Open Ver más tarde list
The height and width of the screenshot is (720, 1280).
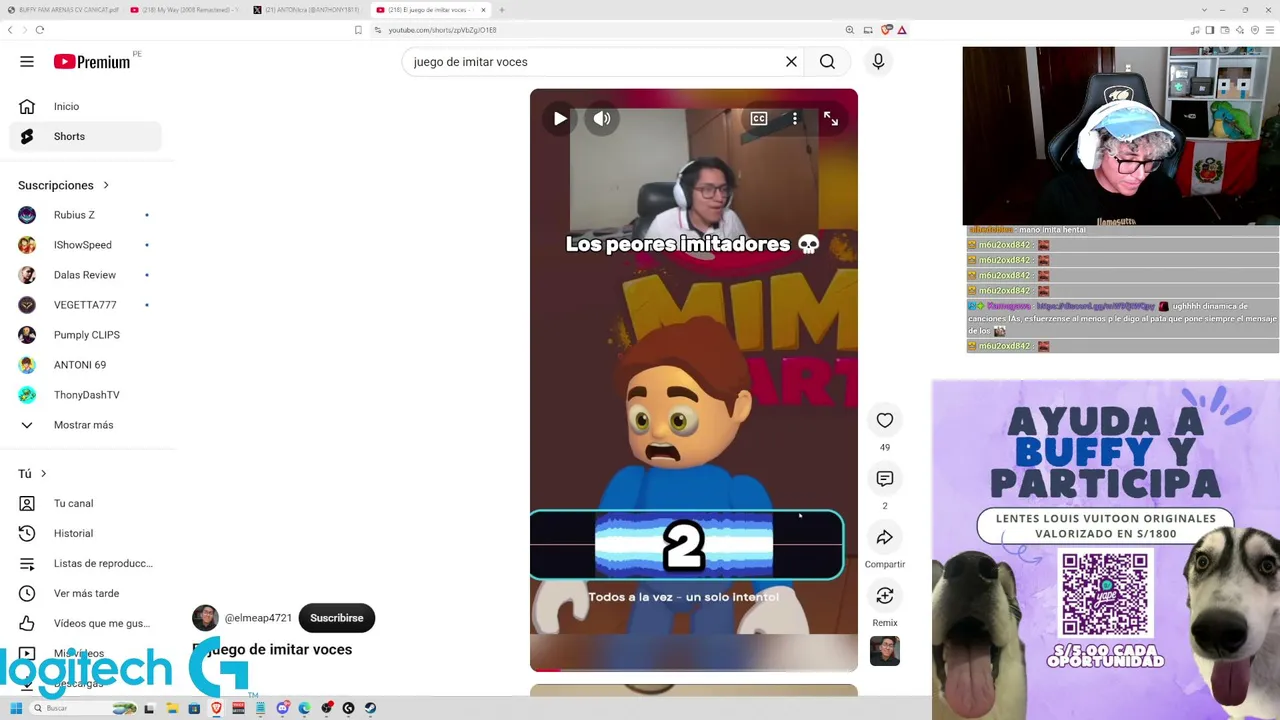(x=86, y=593)
